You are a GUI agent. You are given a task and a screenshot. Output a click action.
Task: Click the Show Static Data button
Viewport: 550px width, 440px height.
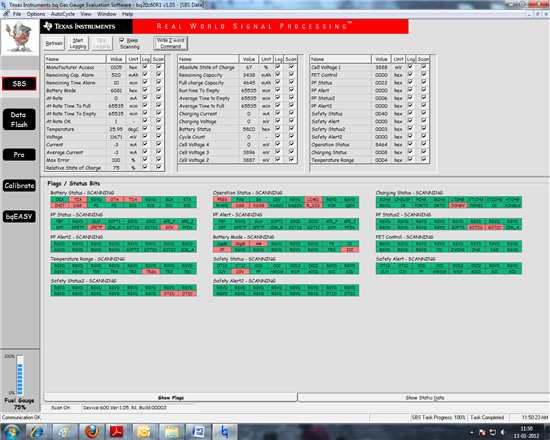pos(424,398)
